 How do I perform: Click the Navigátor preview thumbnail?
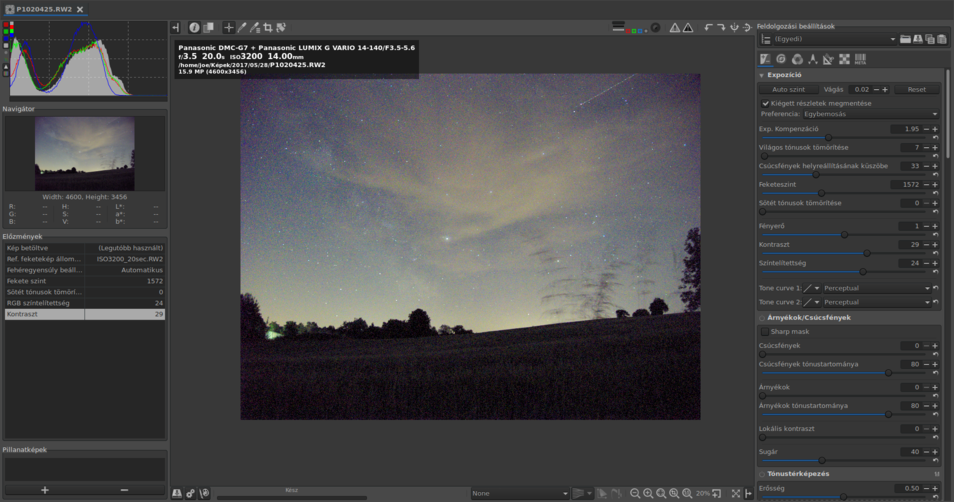[x=85, y=154]
